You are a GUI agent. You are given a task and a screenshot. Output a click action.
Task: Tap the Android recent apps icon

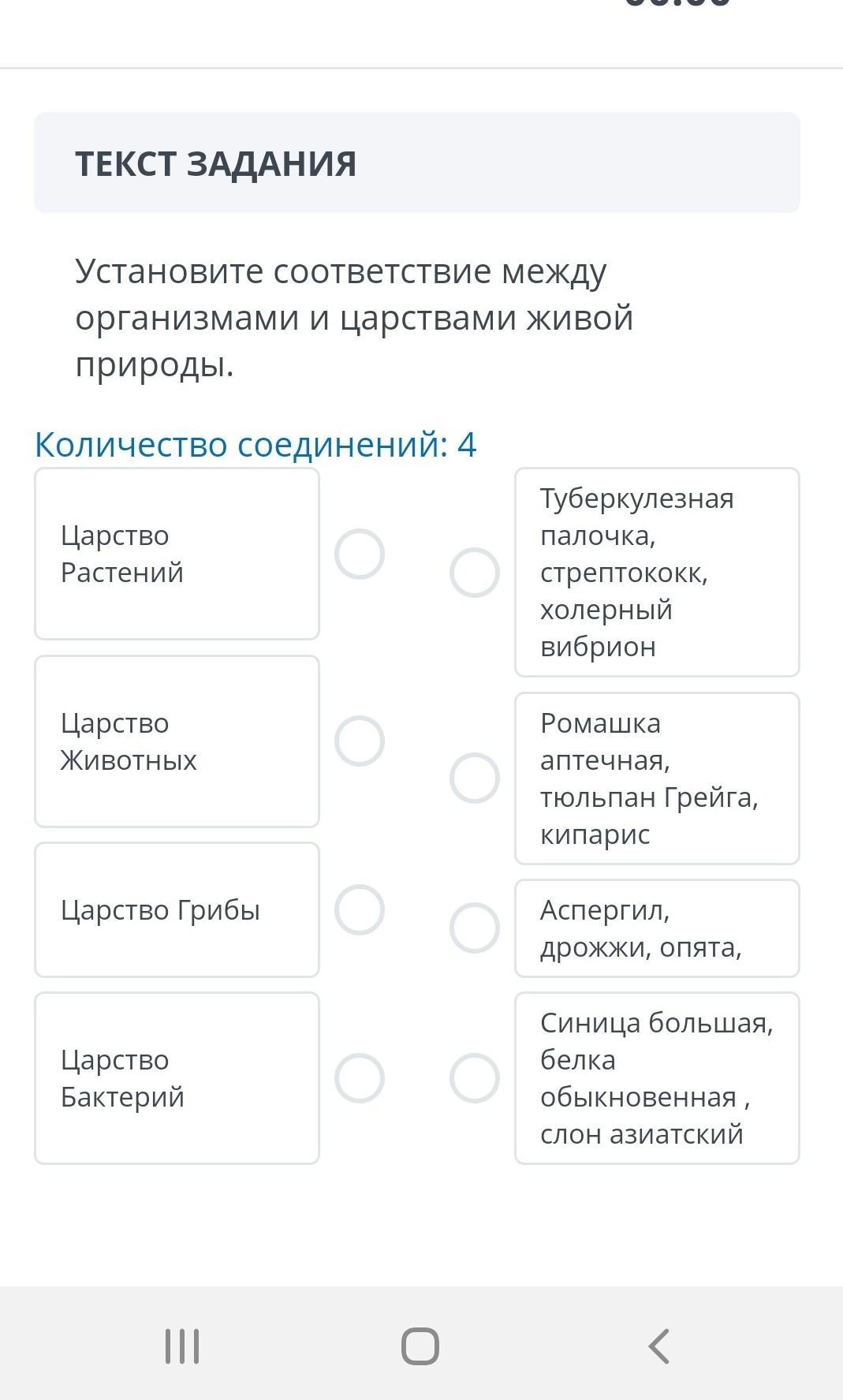point(182,1346)
